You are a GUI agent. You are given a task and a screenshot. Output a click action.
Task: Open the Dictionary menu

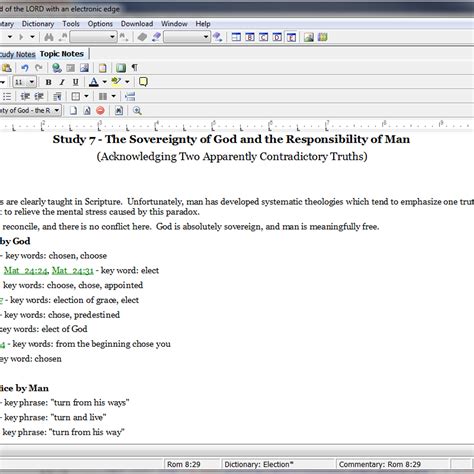point(38,24)
